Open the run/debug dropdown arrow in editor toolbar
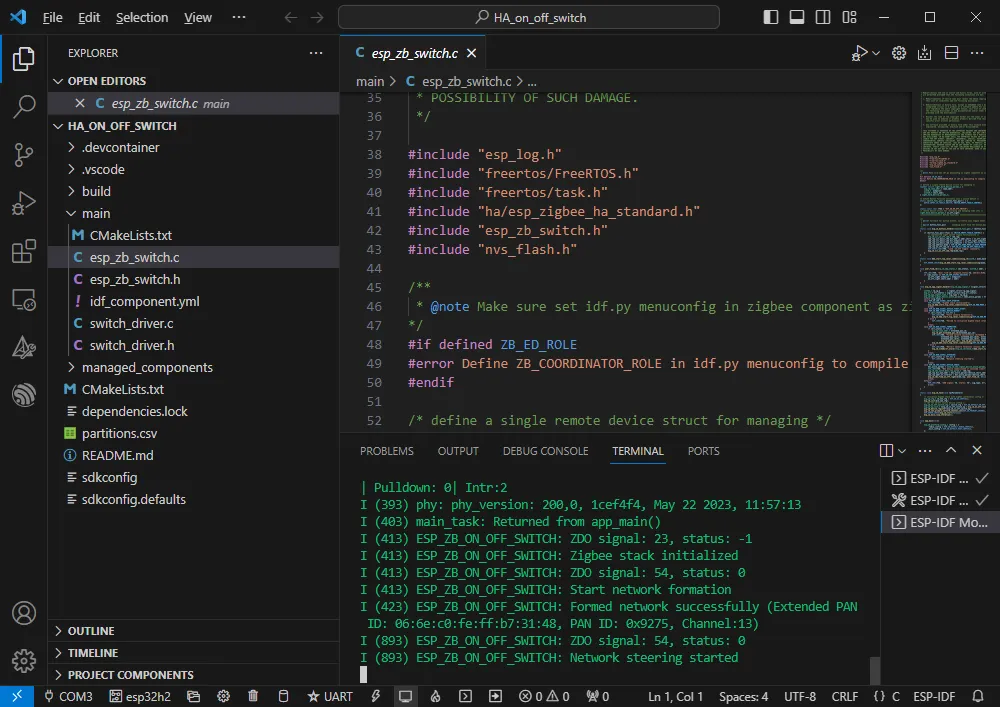Image resolution: width=1000 pixels, height=707 pixels. [877, 53]
